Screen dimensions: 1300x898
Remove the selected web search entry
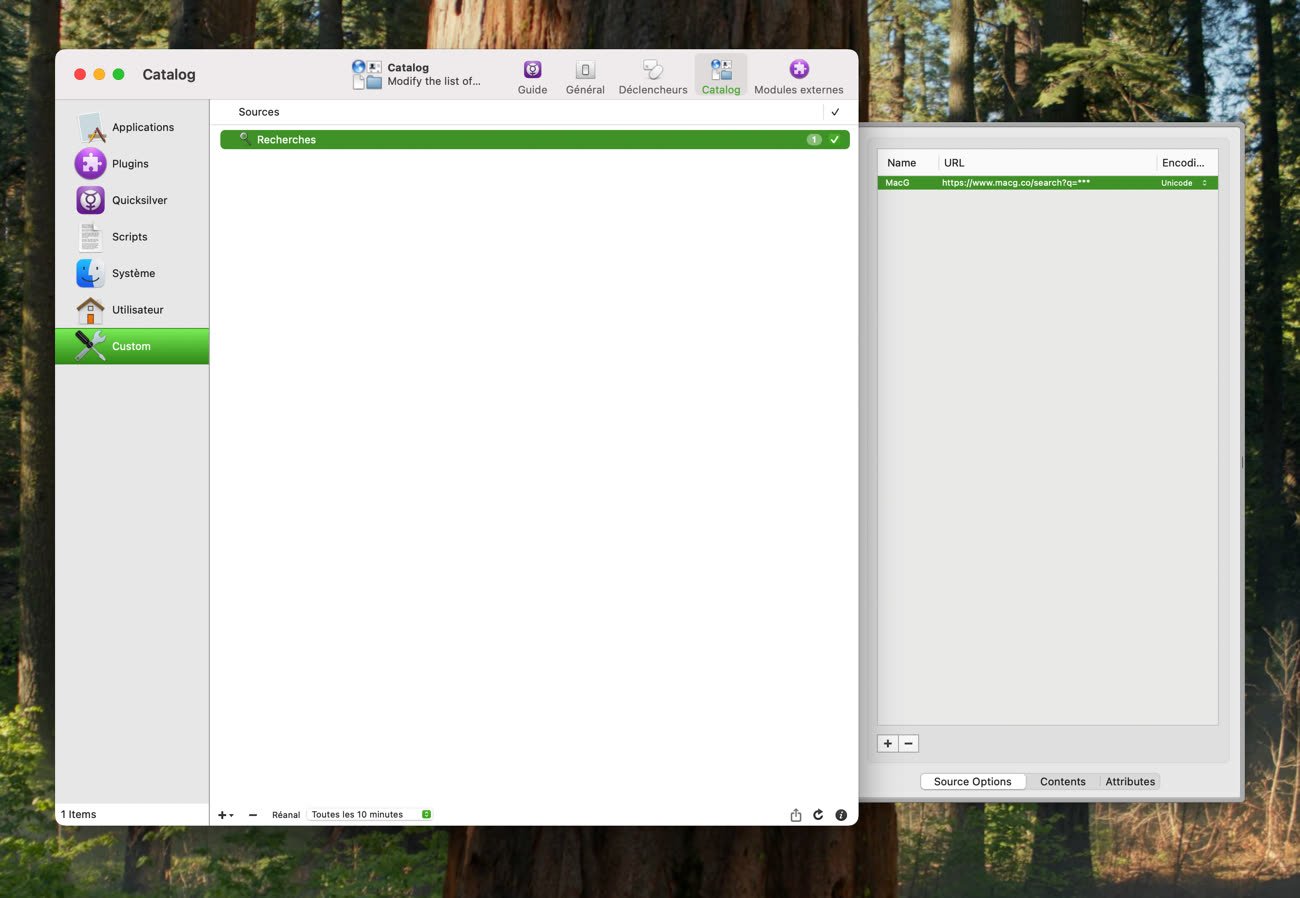[908, 744]
